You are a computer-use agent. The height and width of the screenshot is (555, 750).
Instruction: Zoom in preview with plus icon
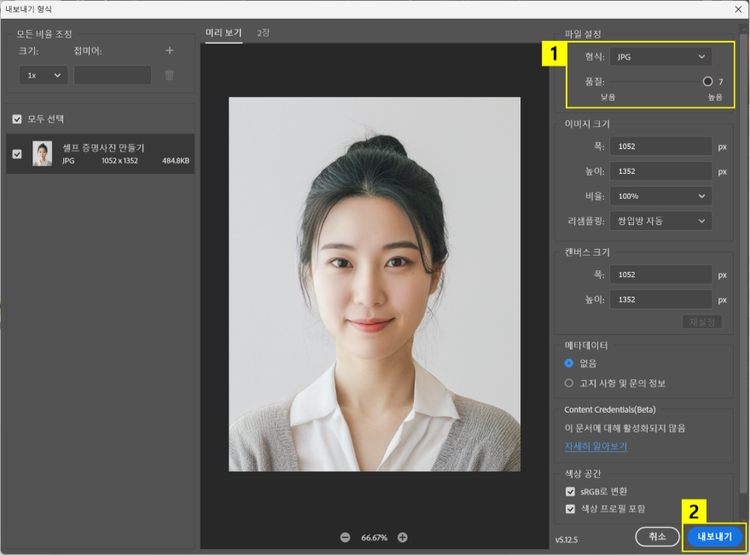pyautogui.click(x=402, y=537)
